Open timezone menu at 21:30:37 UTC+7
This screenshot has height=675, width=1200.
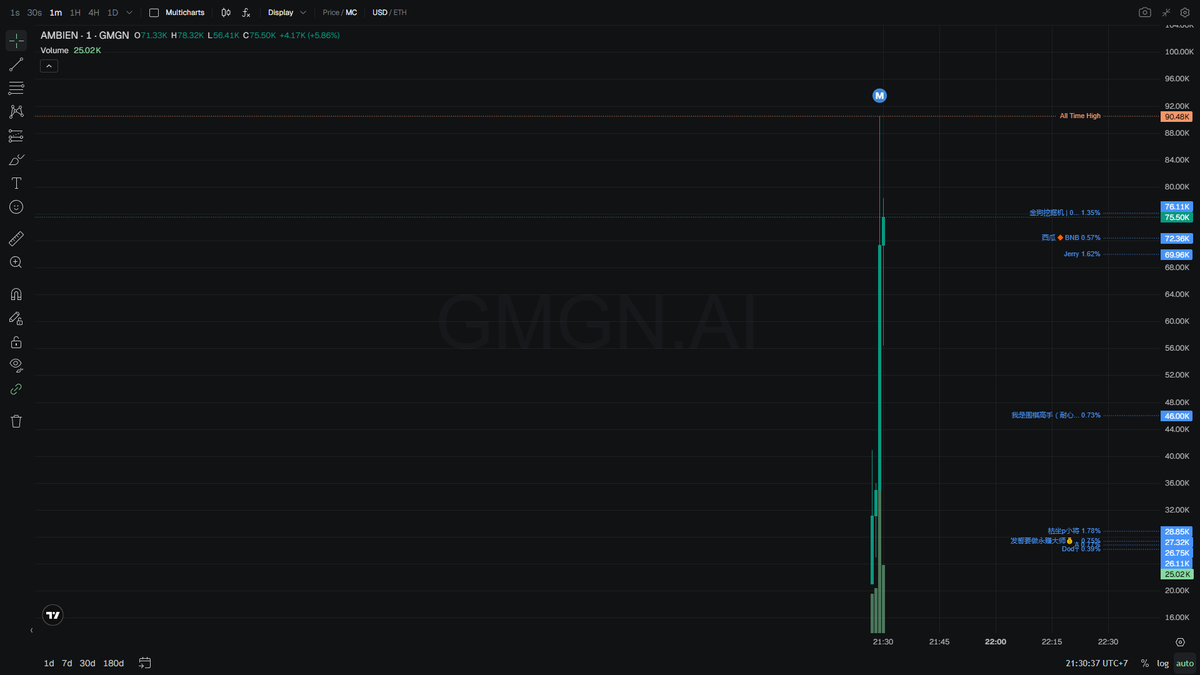[x=1097, y=663]
